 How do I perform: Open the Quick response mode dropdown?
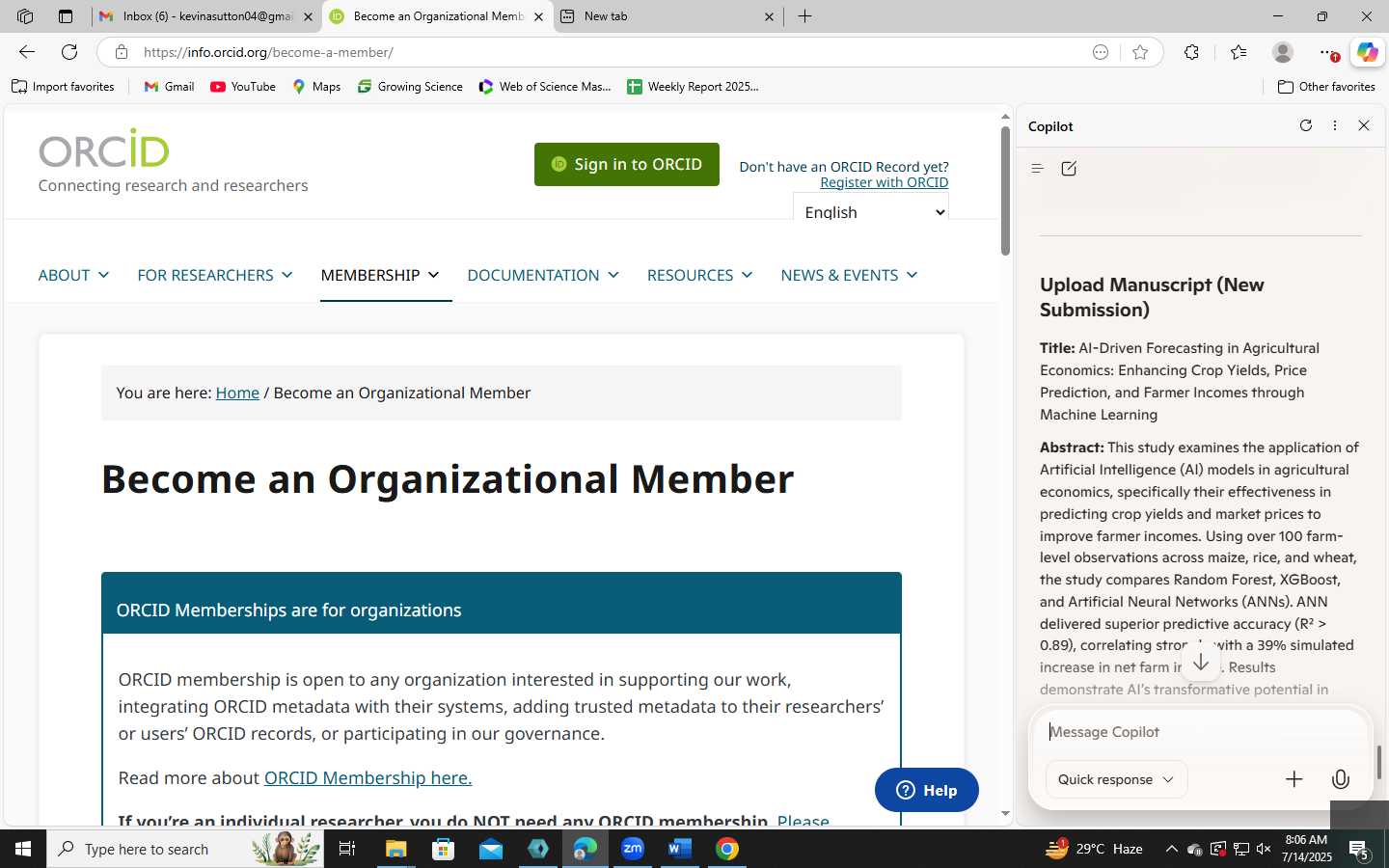point(1116,779)
